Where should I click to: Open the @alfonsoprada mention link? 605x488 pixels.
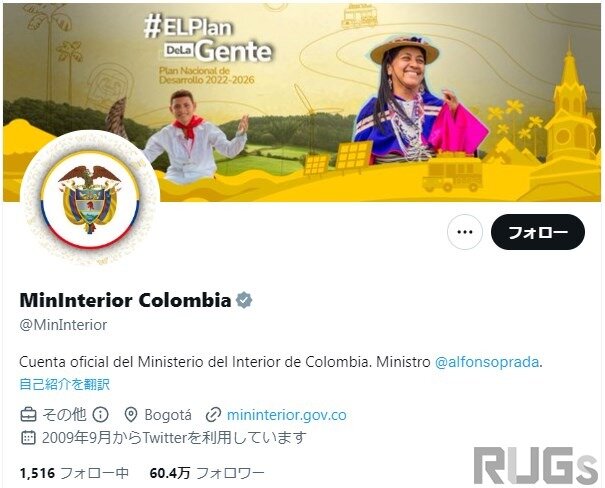coord(487,362)
